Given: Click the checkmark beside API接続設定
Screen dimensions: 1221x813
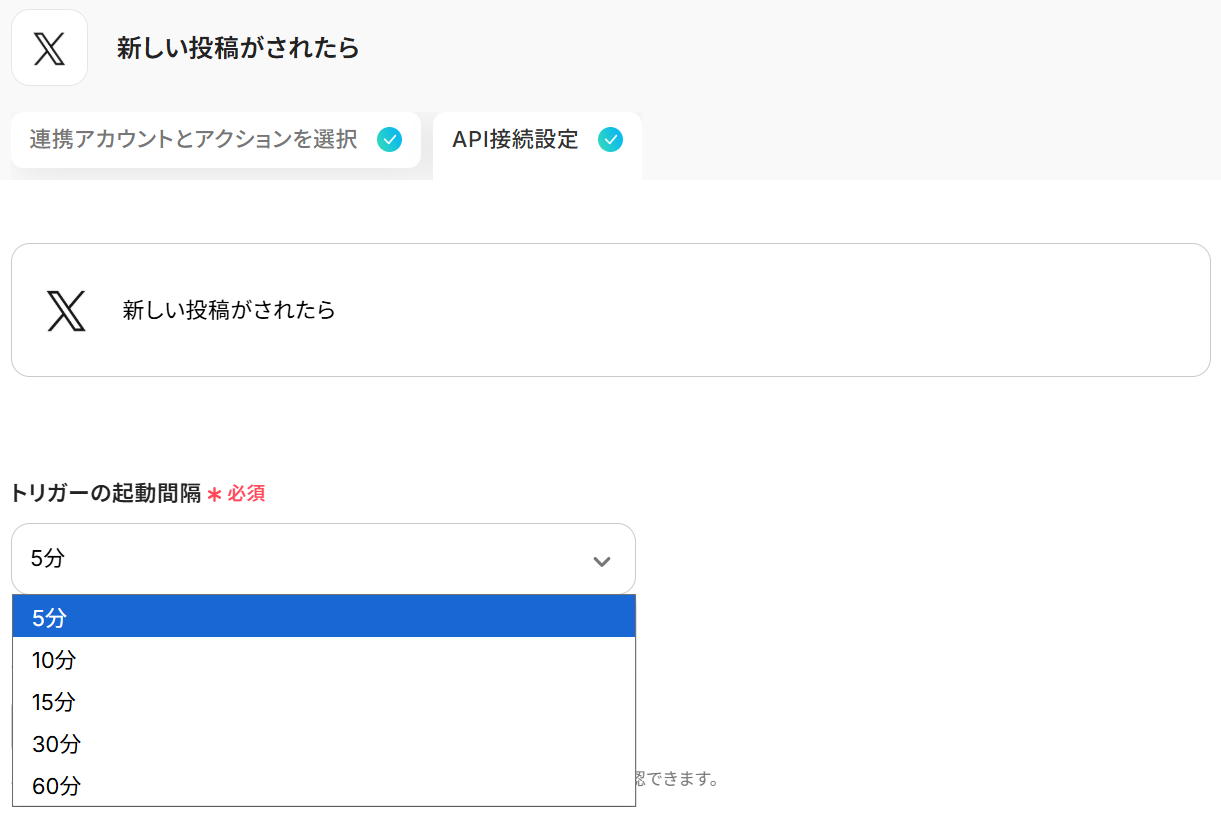Looking at the screenshot, I should [x=610, y=140].
